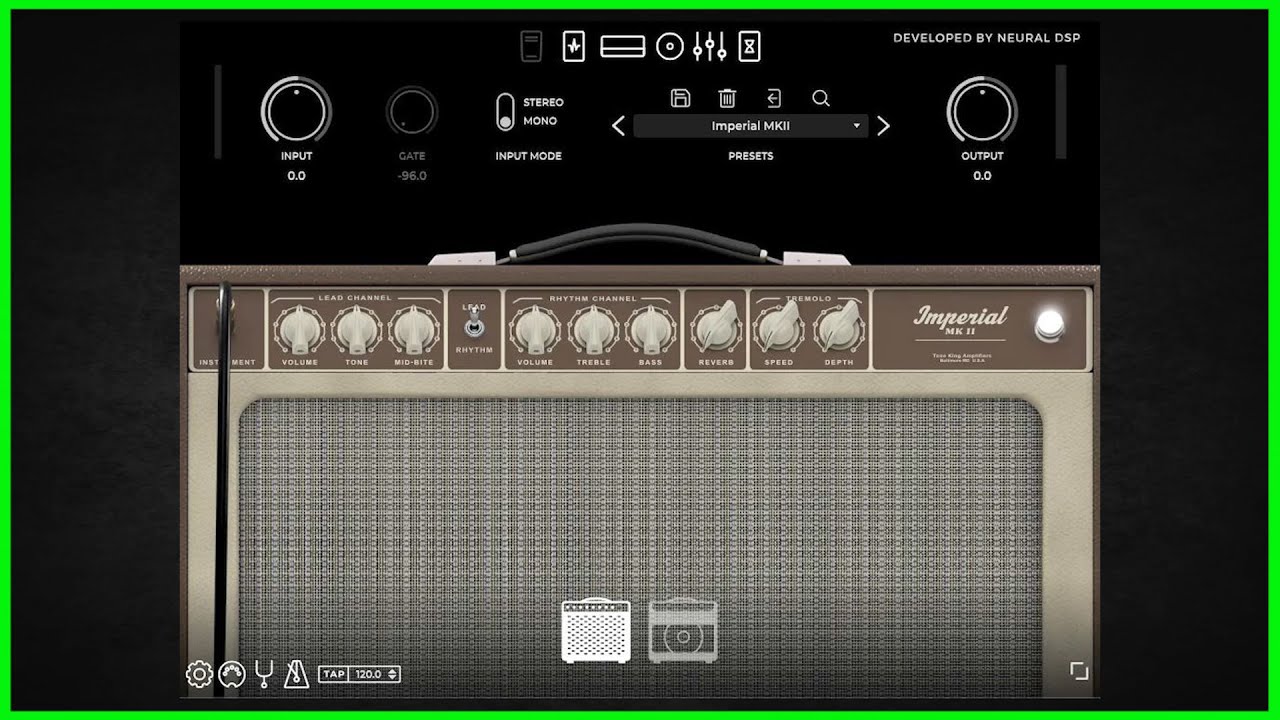Click the BASS knob
Viewport: 1280px width, 720px height.
[650, 329]
